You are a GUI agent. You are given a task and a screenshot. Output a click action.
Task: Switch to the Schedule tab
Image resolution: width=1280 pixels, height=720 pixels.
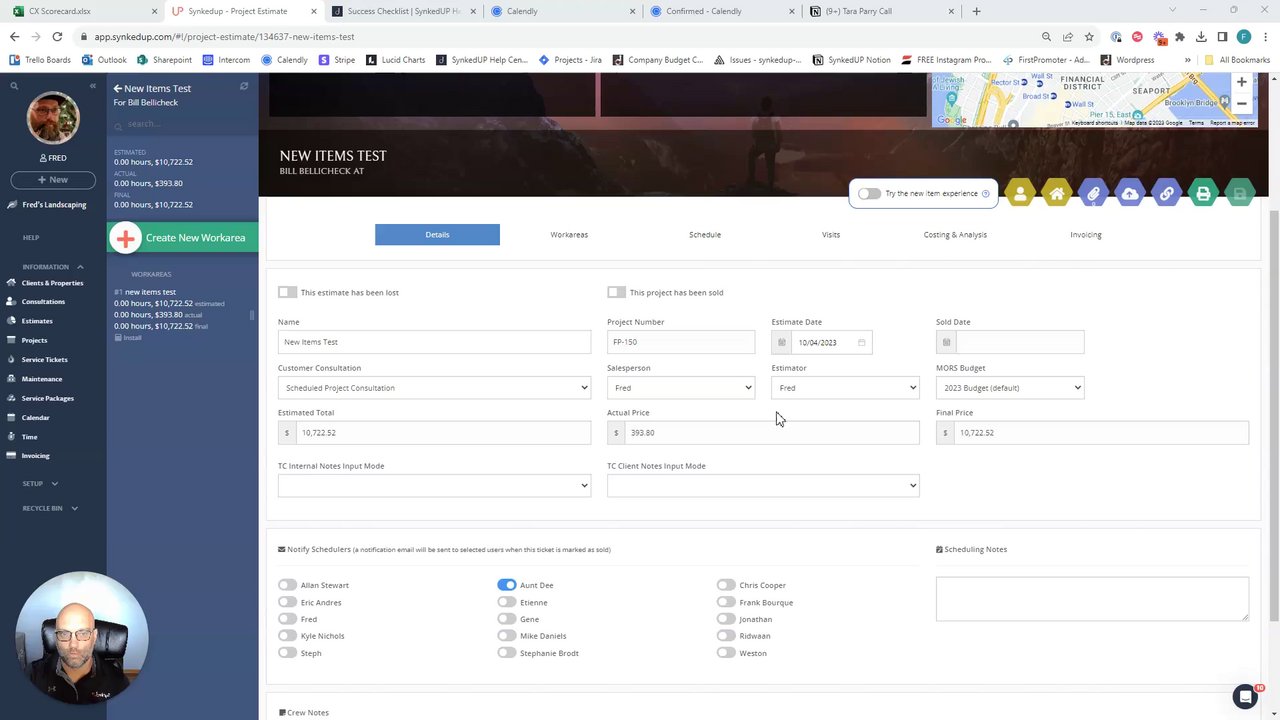coord(705,235)
